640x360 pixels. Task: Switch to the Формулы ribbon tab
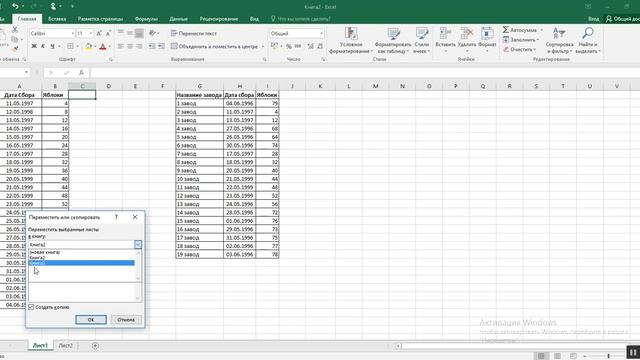146,19
